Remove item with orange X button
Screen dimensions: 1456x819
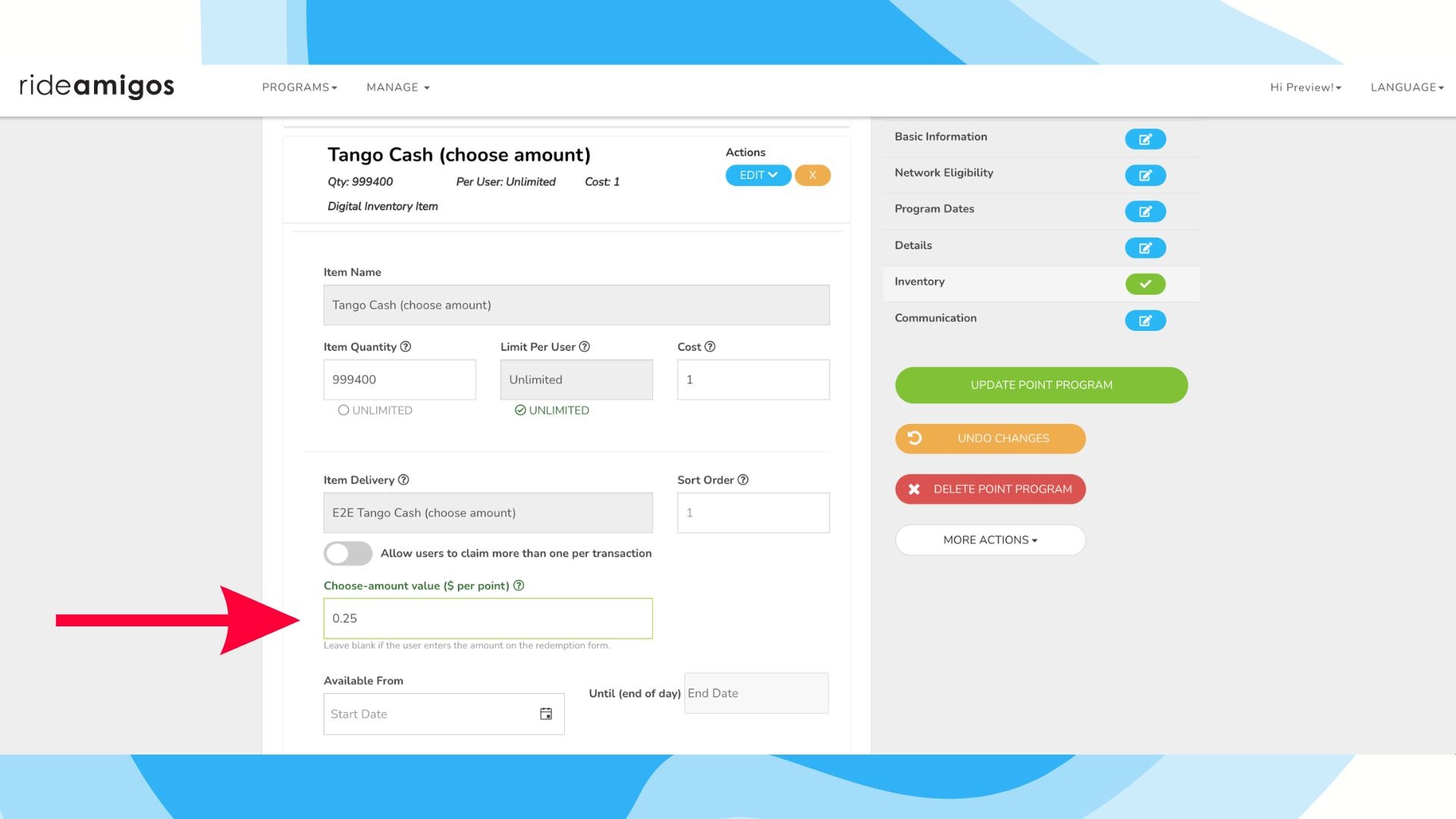[x=812, y=175]
